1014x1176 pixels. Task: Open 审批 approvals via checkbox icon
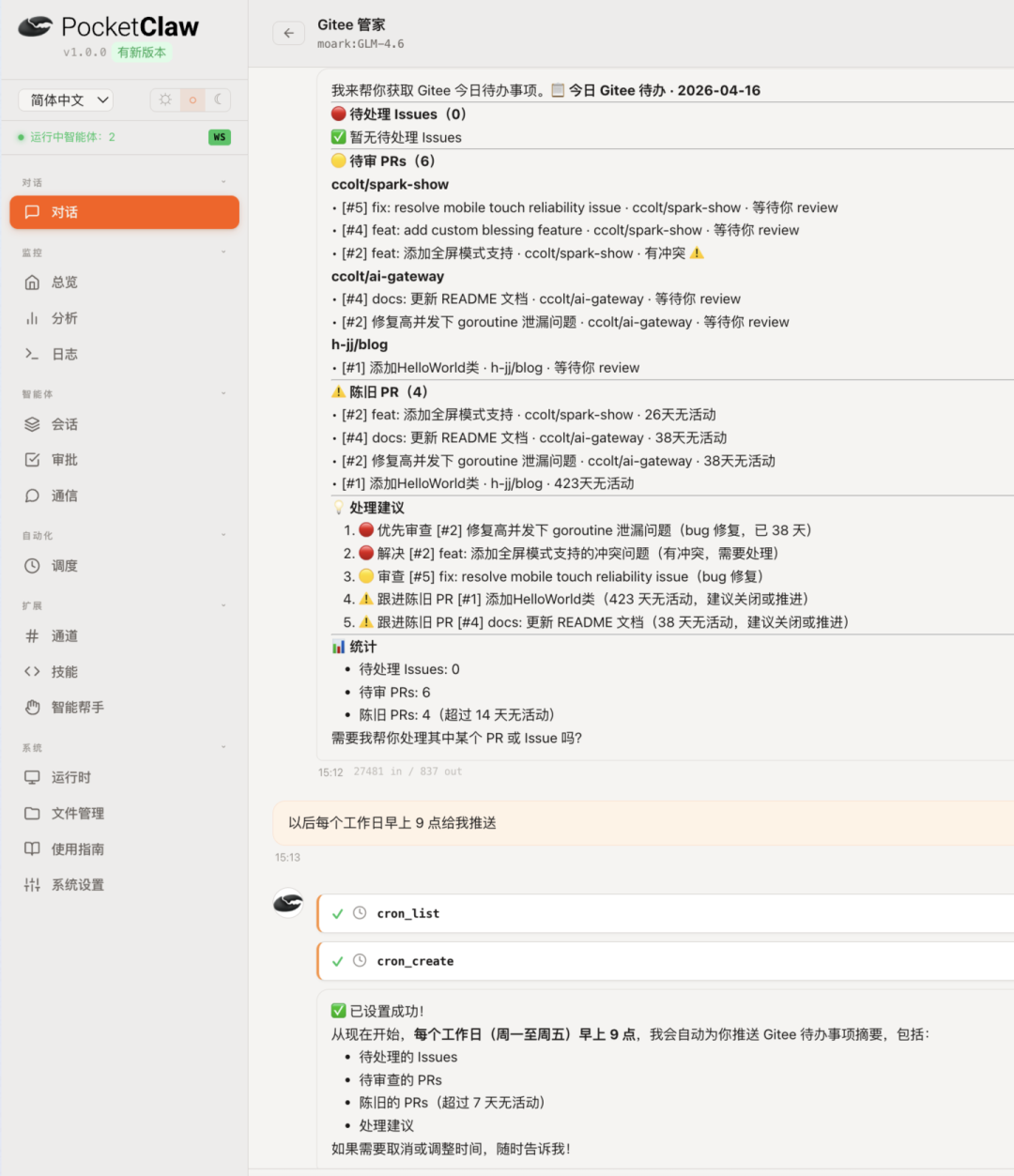coord(32,460)
